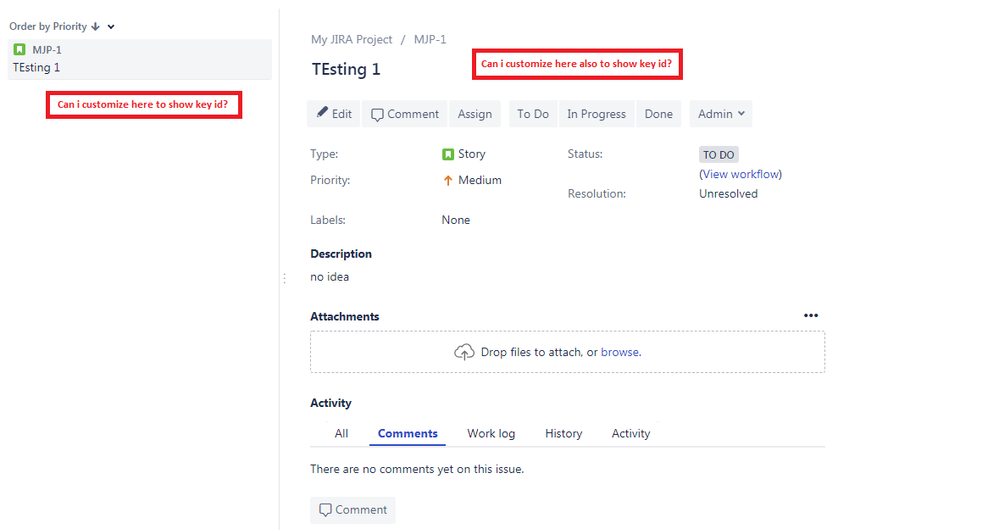Switch to the Comments tab
The height and width of the screenshot is (530, 999).
tap(408, 433)
